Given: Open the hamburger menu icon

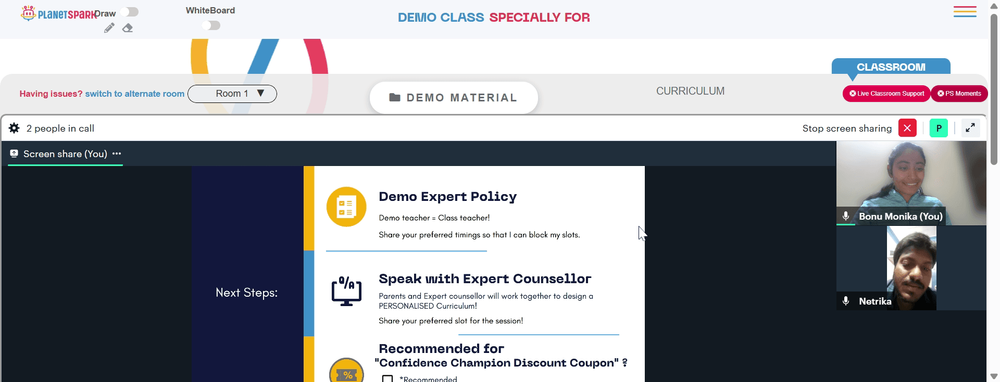Looking at the screenshot, I should coord(965,11).
